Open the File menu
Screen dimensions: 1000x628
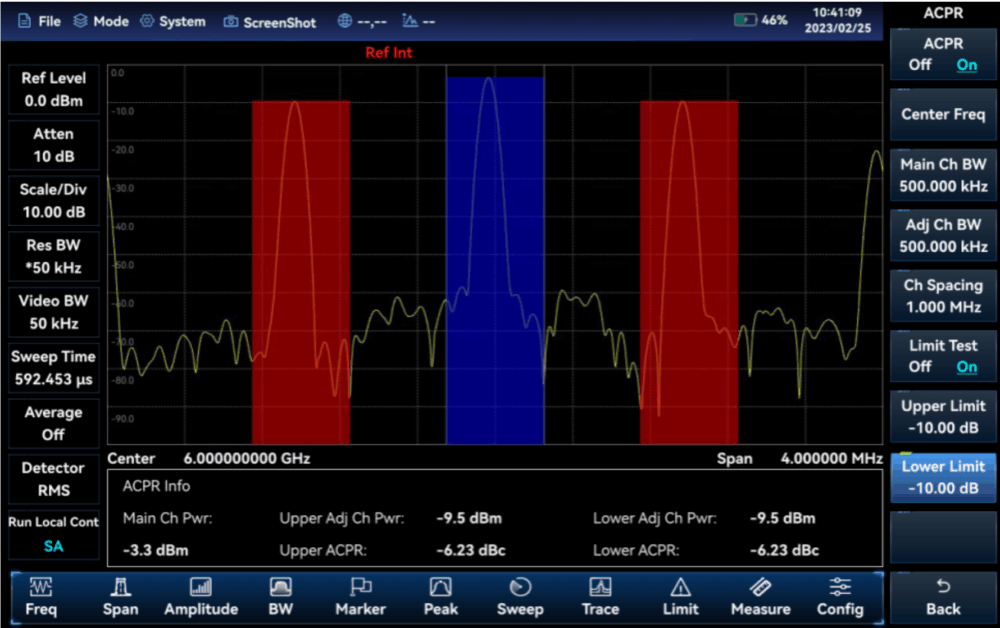click(39, 21)
